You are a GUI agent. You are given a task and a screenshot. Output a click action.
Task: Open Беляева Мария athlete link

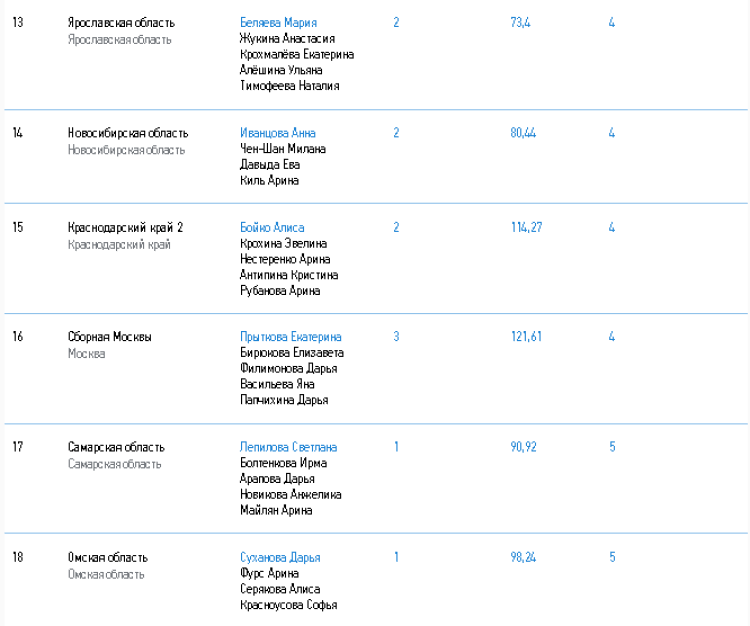[278, 22]
